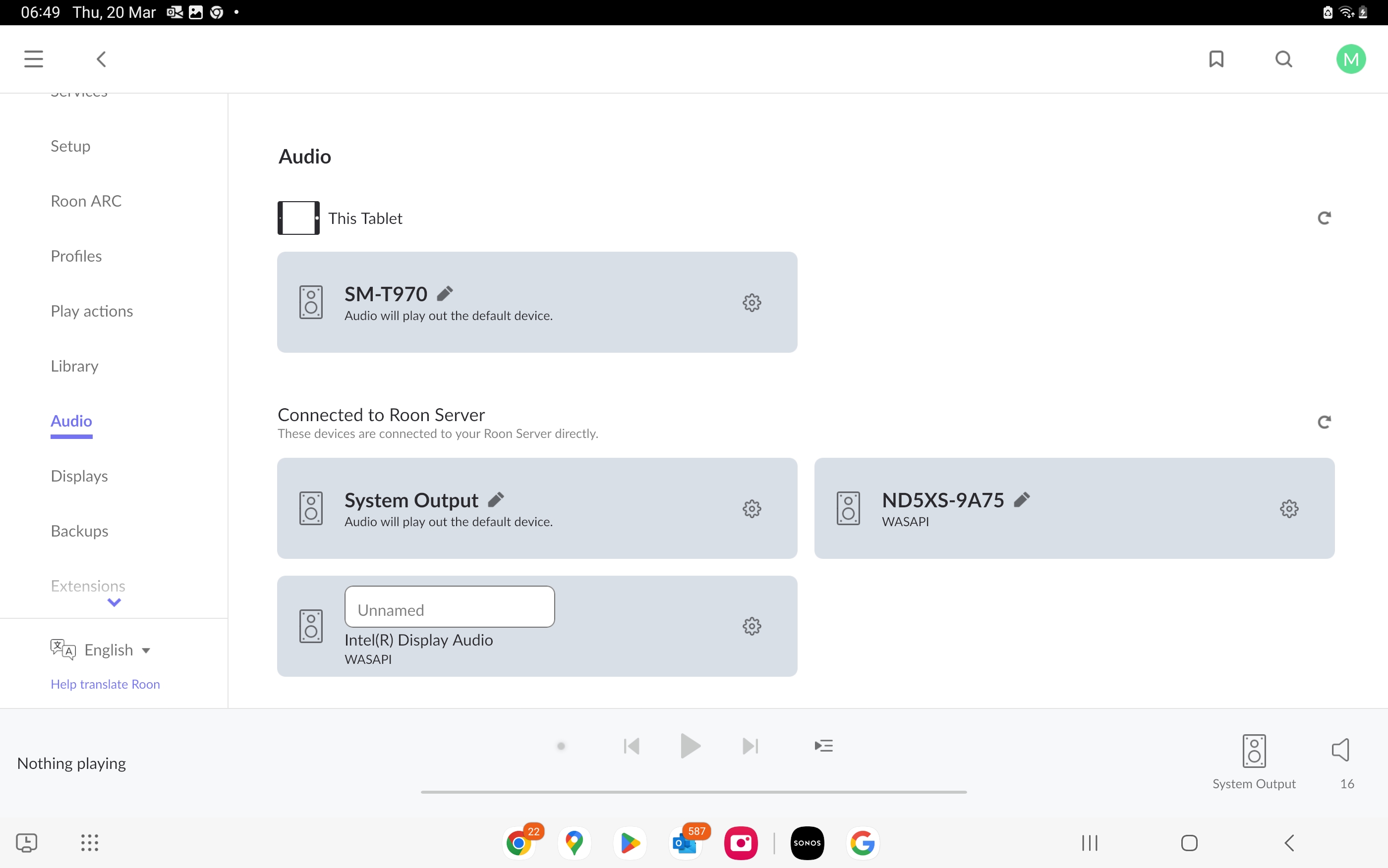The image size is (1388, 868).
Task: Click the playback progress seek bar
Action: pyautogui.click(x=693, y=792)
